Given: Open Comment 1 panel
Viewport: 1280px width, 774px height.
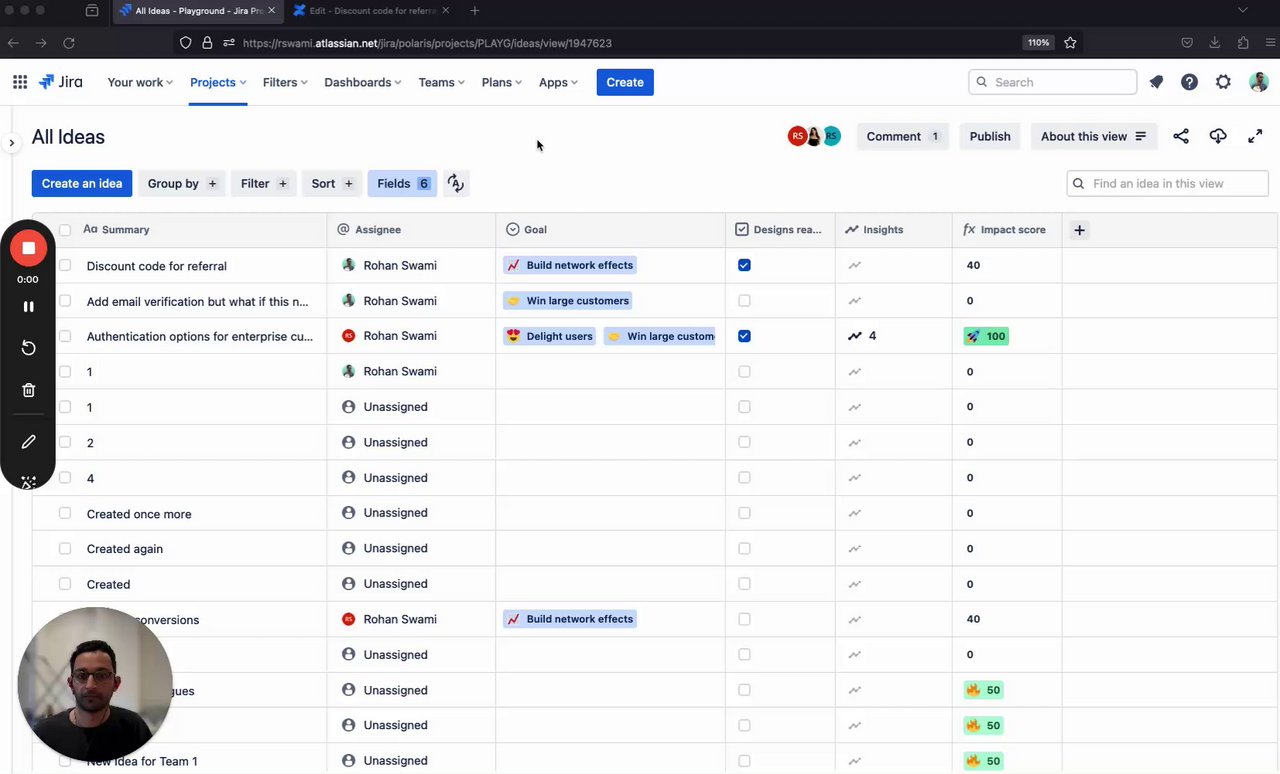Looking at the screenshot, I should click(902, 136).
